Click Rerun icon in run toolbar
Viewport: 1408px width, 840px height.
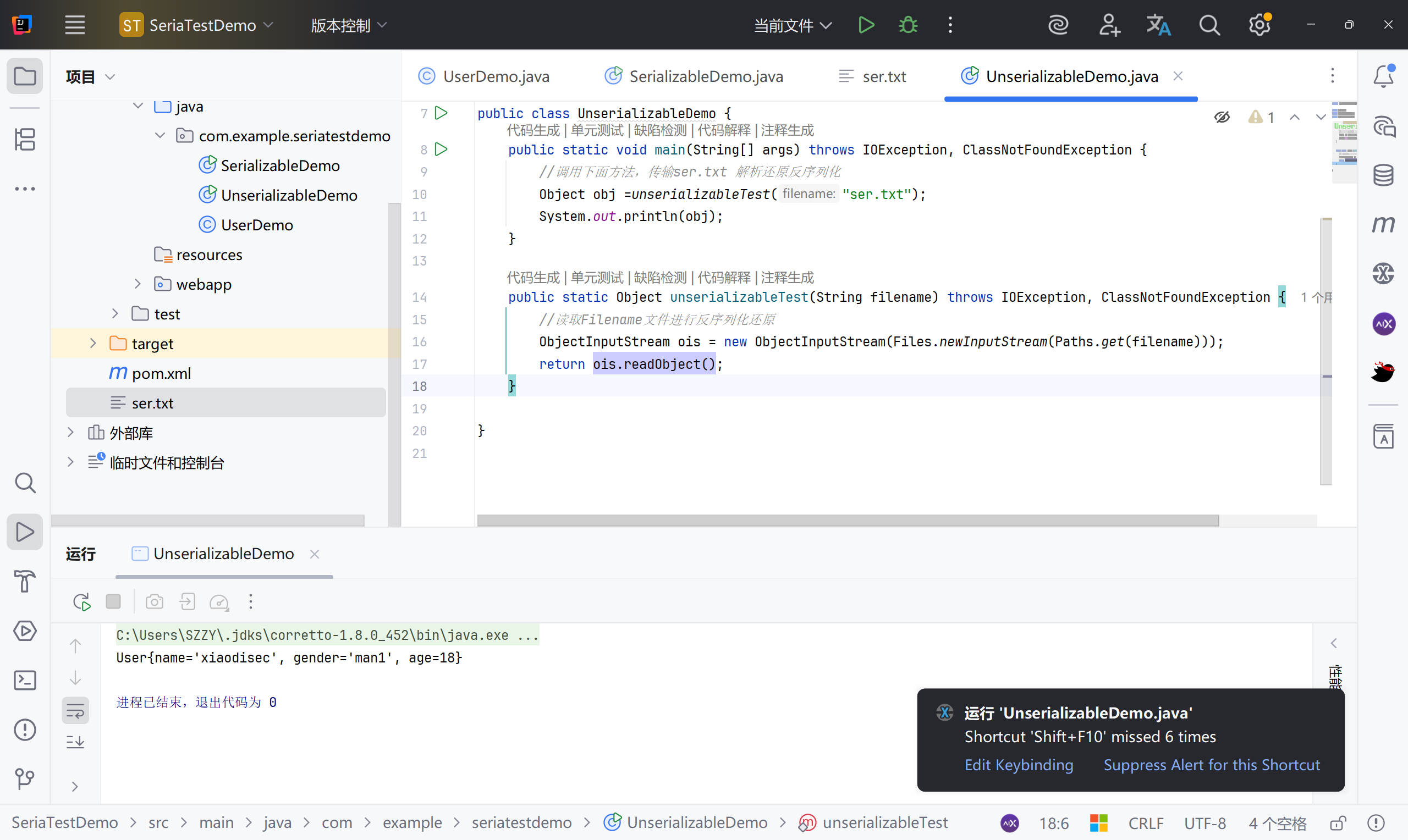(81, 602)
